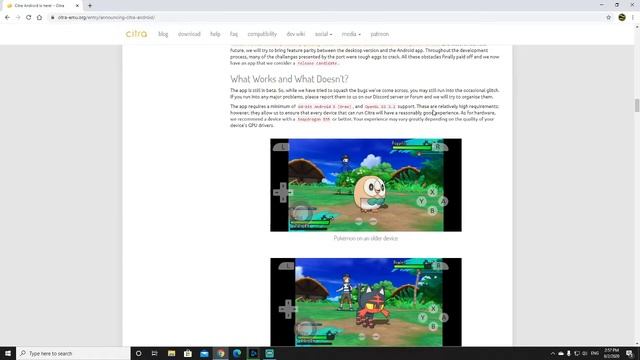
Task: Open the compatibility nav link
Action: [x=262, y=34]
